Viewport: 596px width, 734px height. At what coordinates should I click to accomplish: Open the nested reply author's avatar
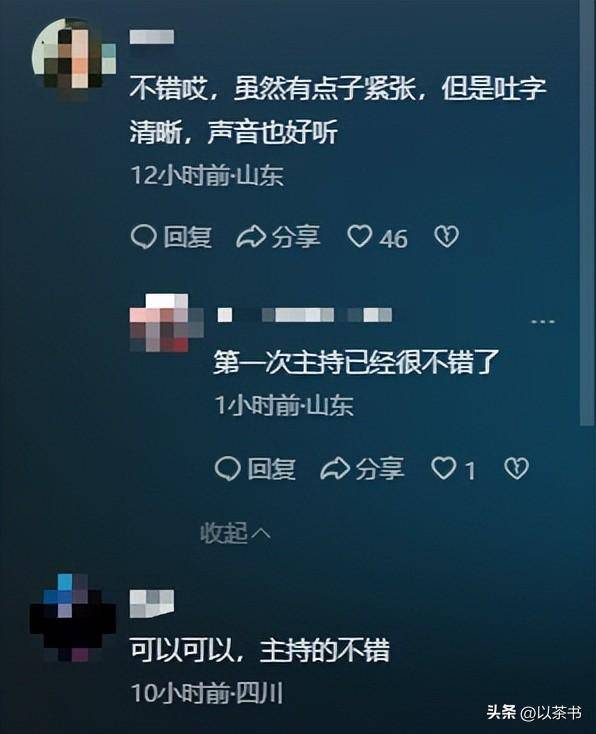167,323
